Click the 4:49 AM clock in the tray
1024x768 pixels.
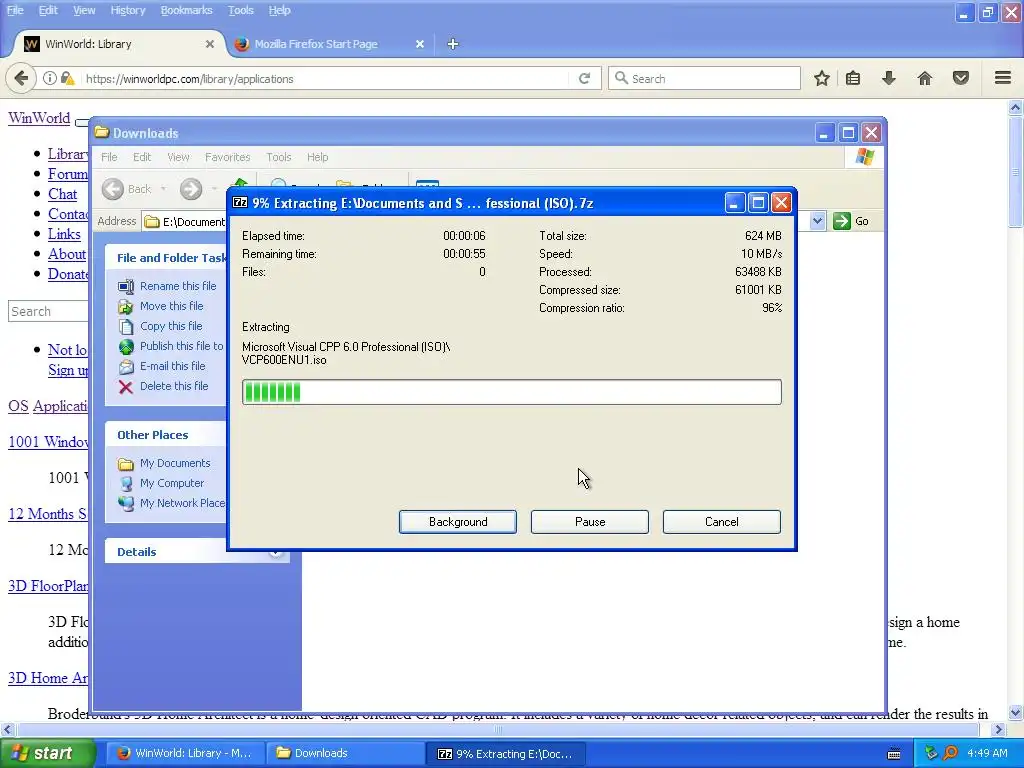[x=987, y=753]
